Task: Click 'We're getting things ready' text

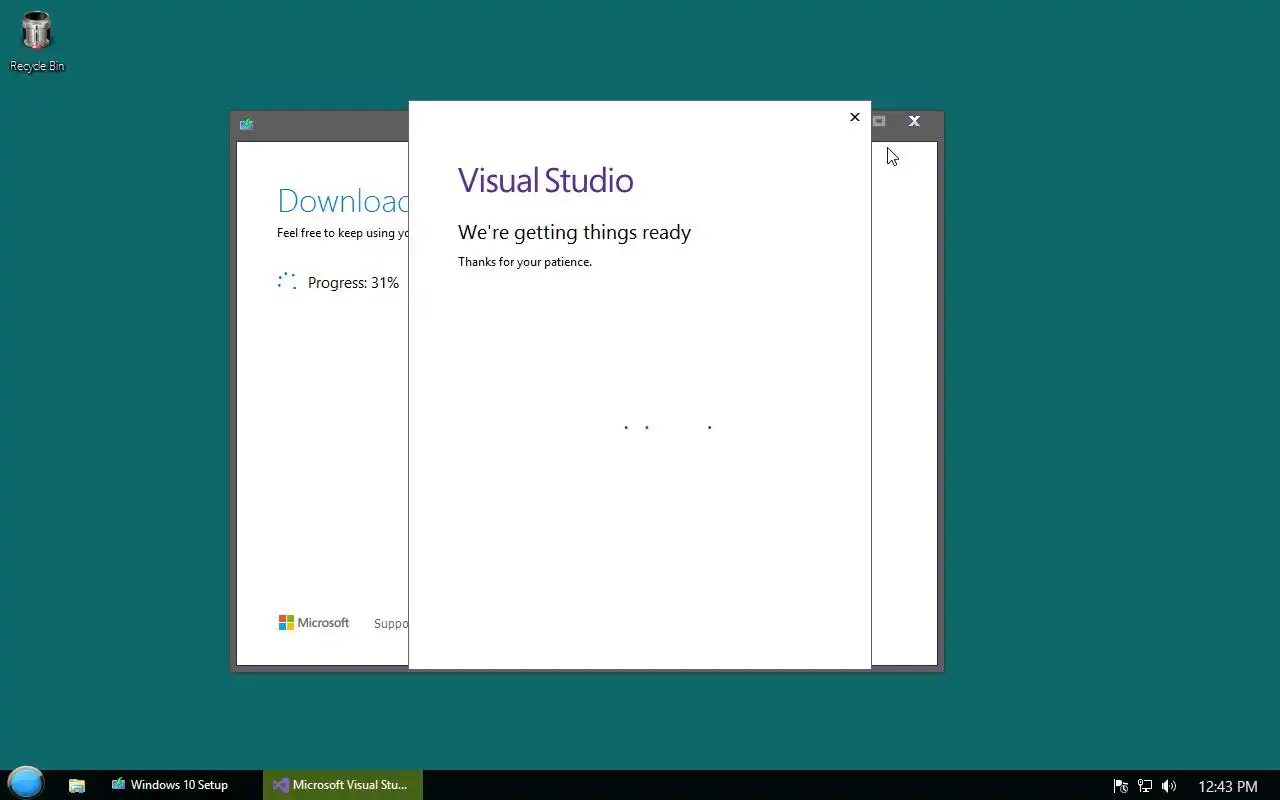Action: click(x=574, y=233)
